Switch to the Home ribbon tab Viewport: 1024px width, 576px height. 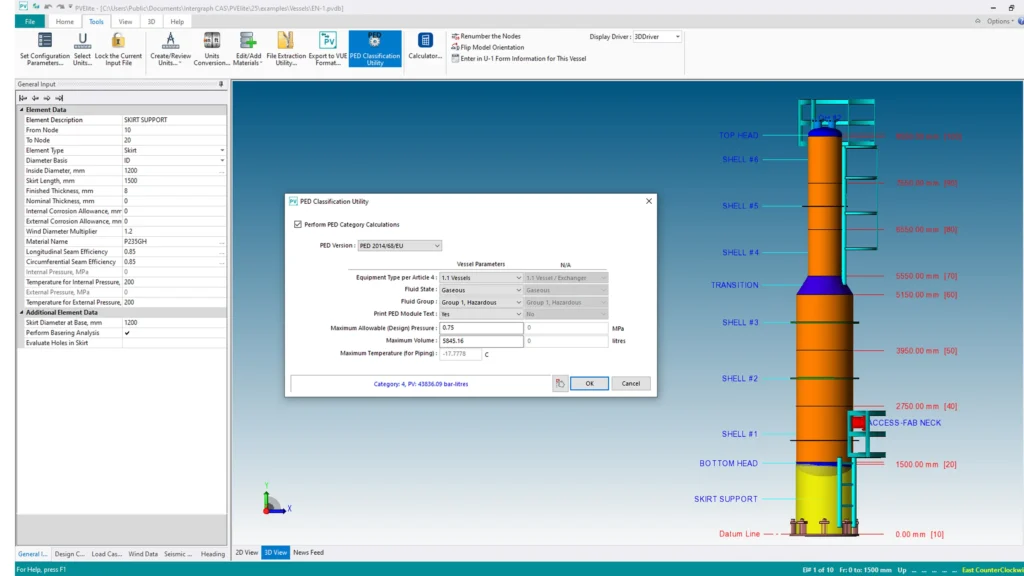(65, 21)
